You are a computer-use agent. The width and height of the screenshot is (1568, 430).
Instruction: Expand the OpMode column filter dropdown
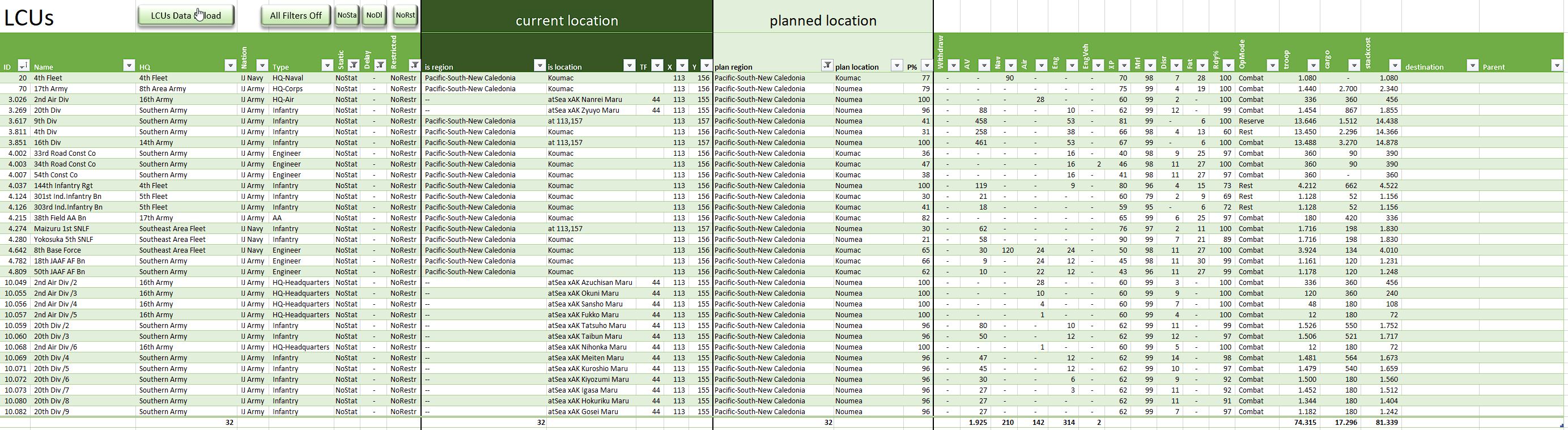tap(1272, 66)
